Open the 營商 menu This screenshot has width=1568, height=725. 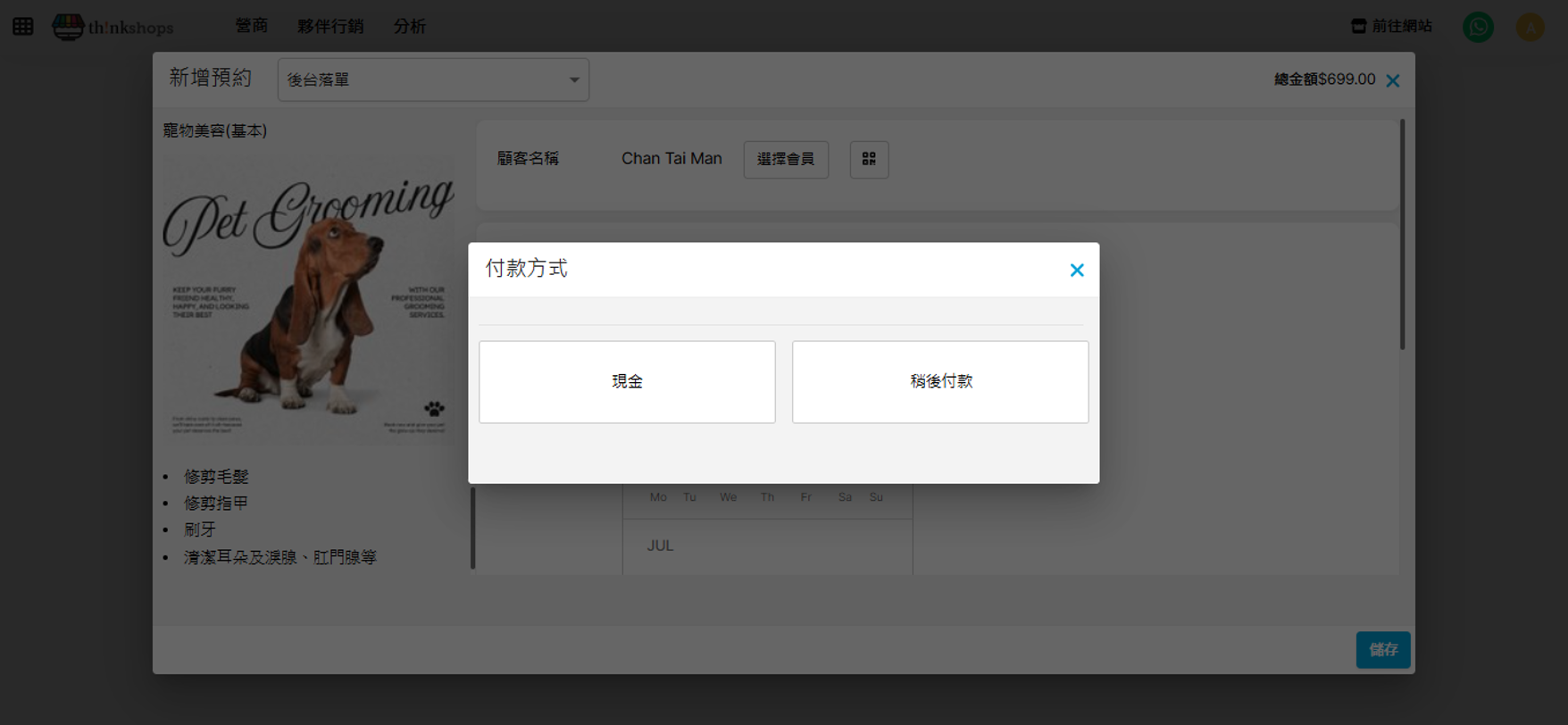251,26
